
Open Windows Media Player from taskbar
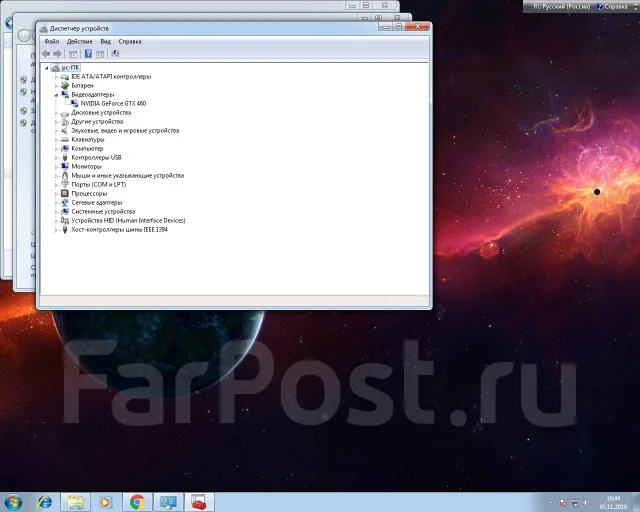click(105, 502)
